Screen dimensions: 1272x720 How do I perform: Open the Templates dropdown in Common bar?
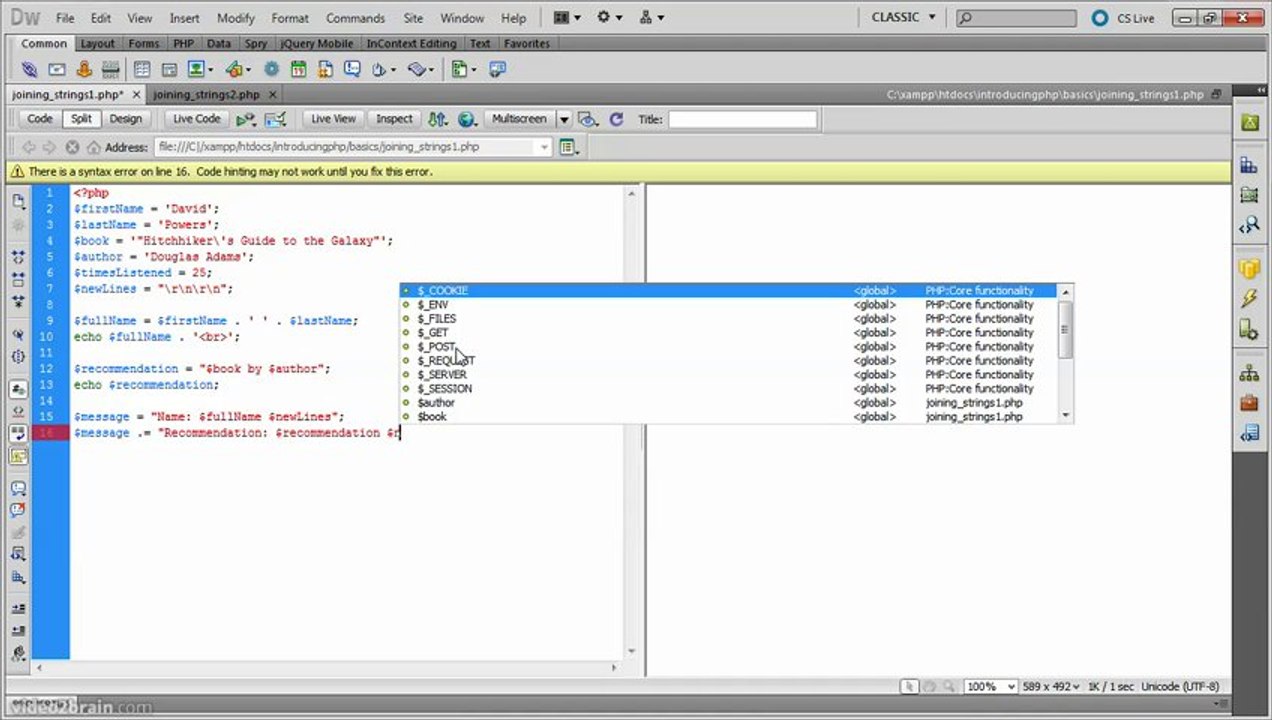[x=463, y=70]
